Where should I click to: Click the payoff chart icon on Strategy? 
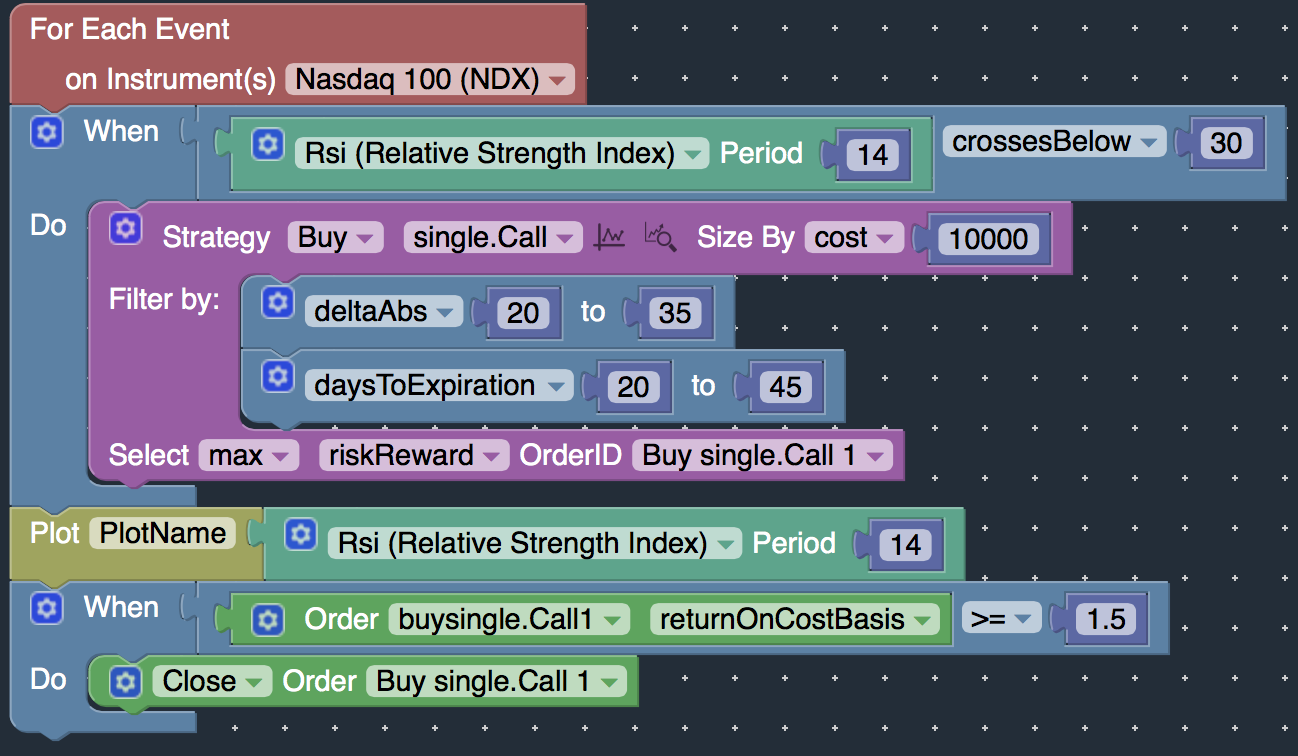[x=609, y=237]
